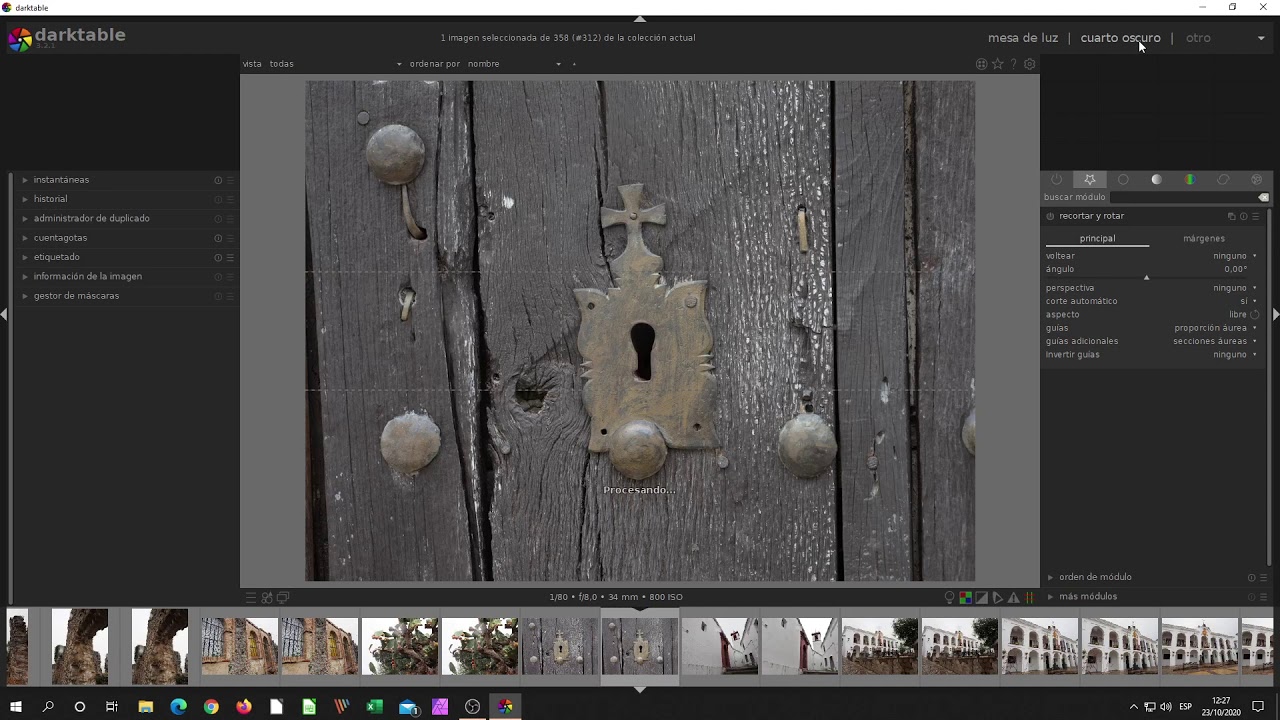Collapse the left side panel arrow

tap(4, 315)
